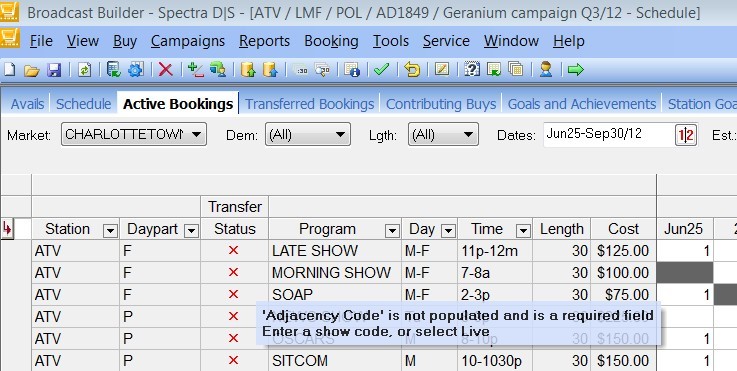The width and height of the screenshot is (737, 371).
Task: Click the :30 spot length icon
Action: [x=300, y=71]
